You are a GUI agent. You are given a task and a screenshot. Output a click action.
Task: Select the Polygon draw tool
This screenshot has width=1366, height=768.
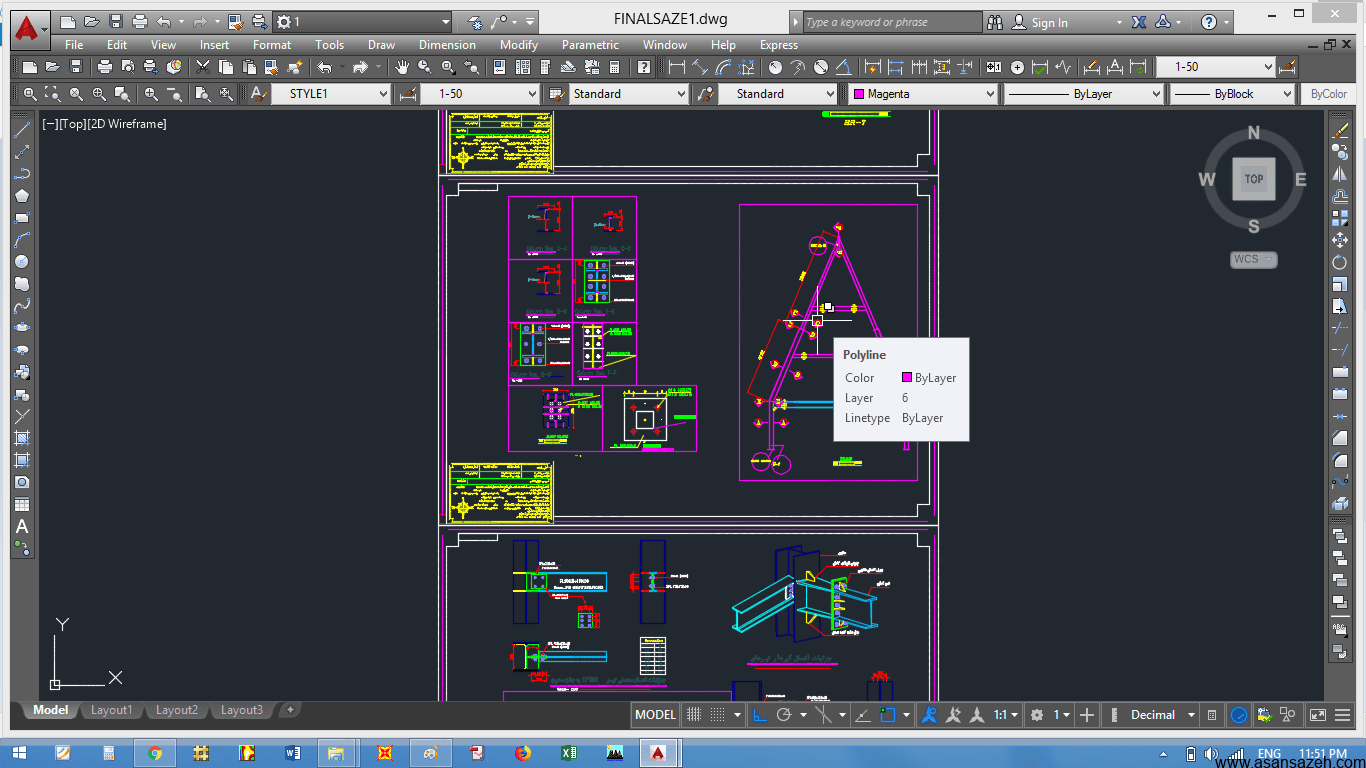tap(21, 196)
